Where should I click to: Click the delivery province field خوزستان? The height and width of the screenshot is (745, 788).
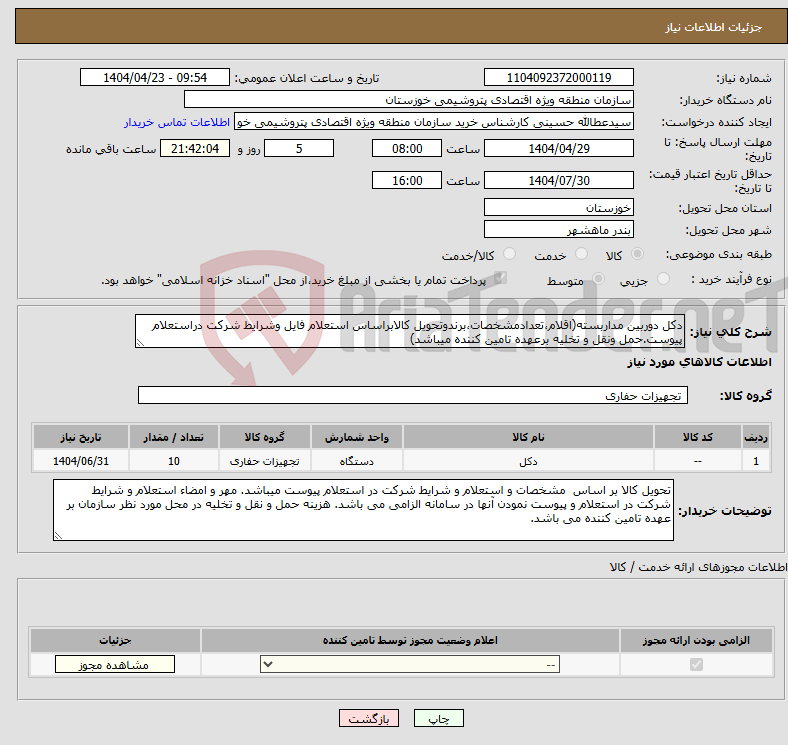pos(558,207)
